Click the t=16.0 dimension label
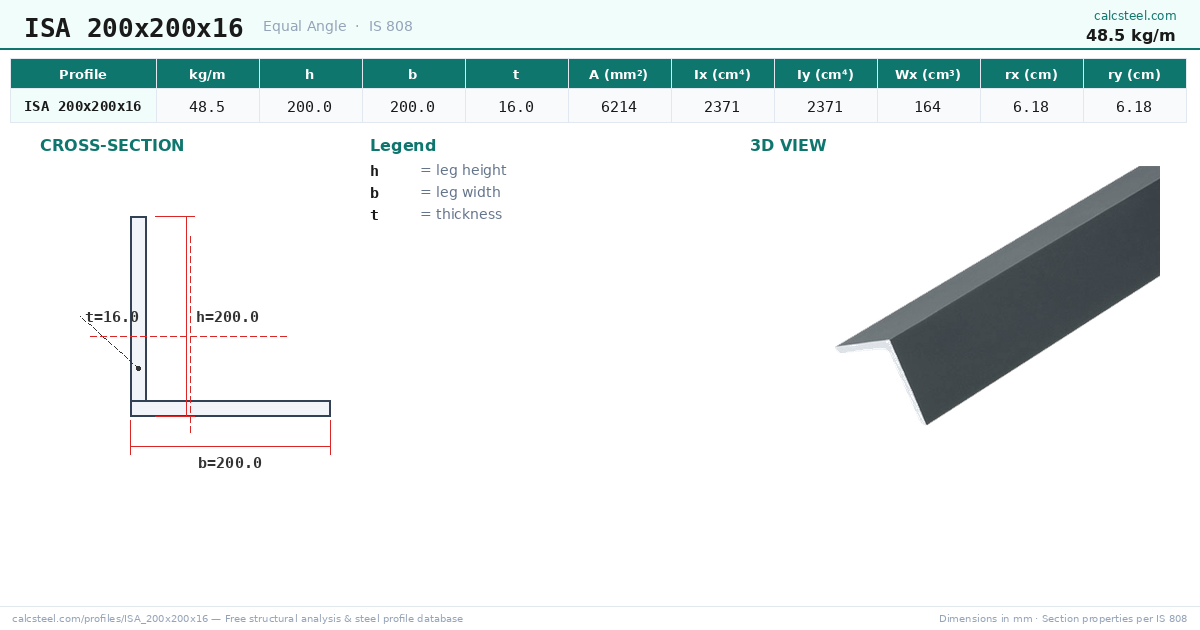The image size is (1200, 630). pos(112,317)
